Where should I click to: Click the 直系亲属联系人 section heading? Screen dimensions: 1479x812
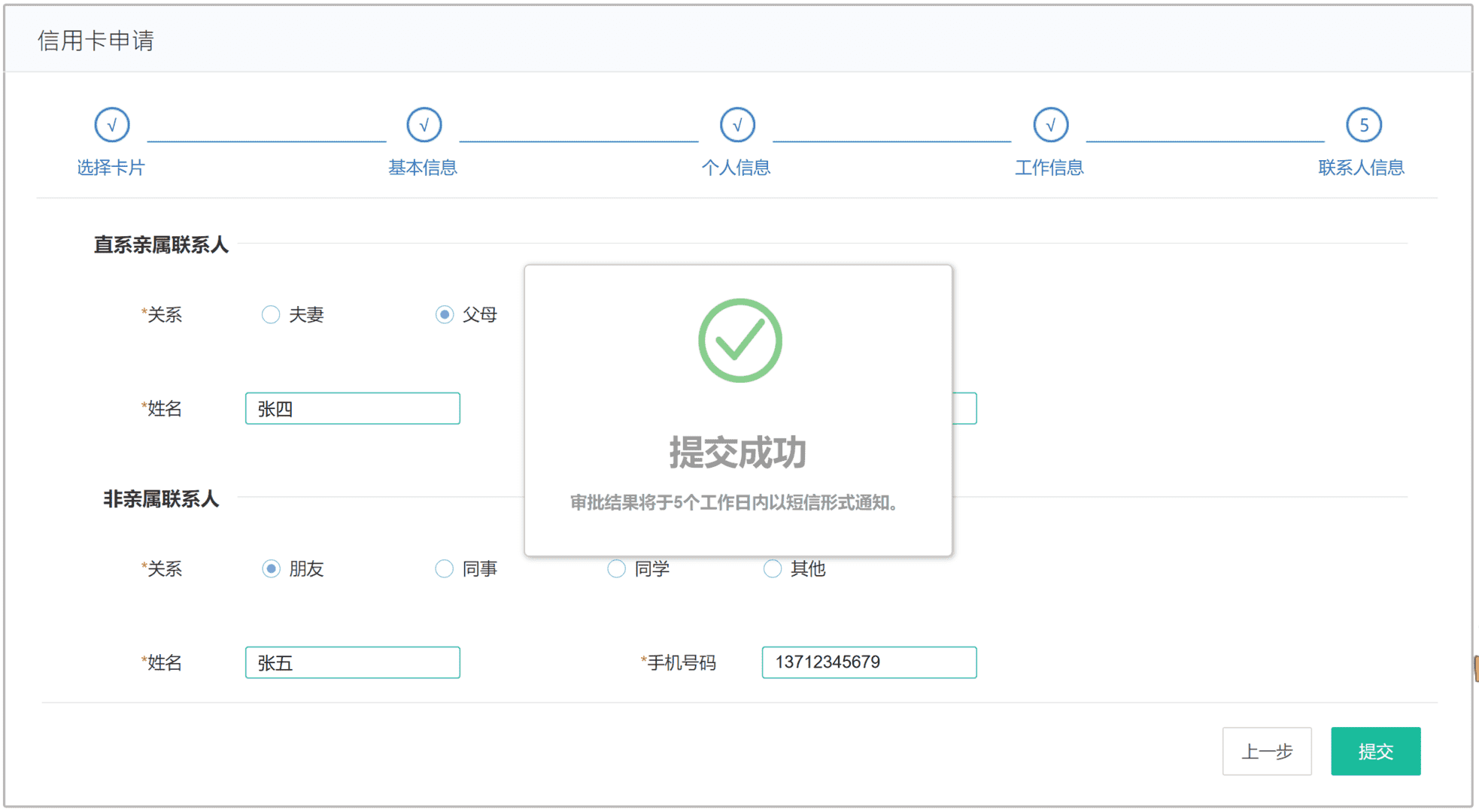click(161, 245)
